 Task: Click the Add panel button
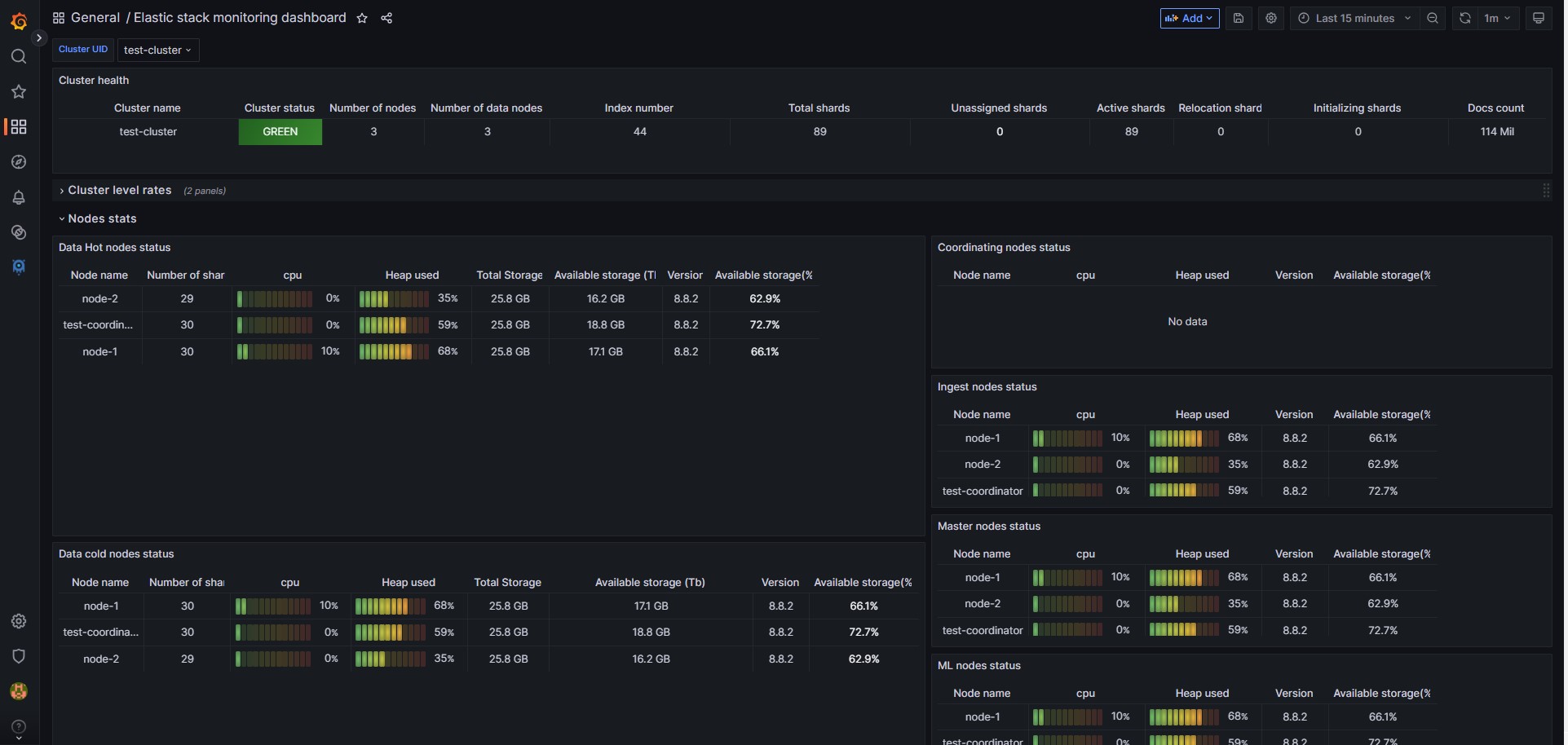(x=1189, y=18)
